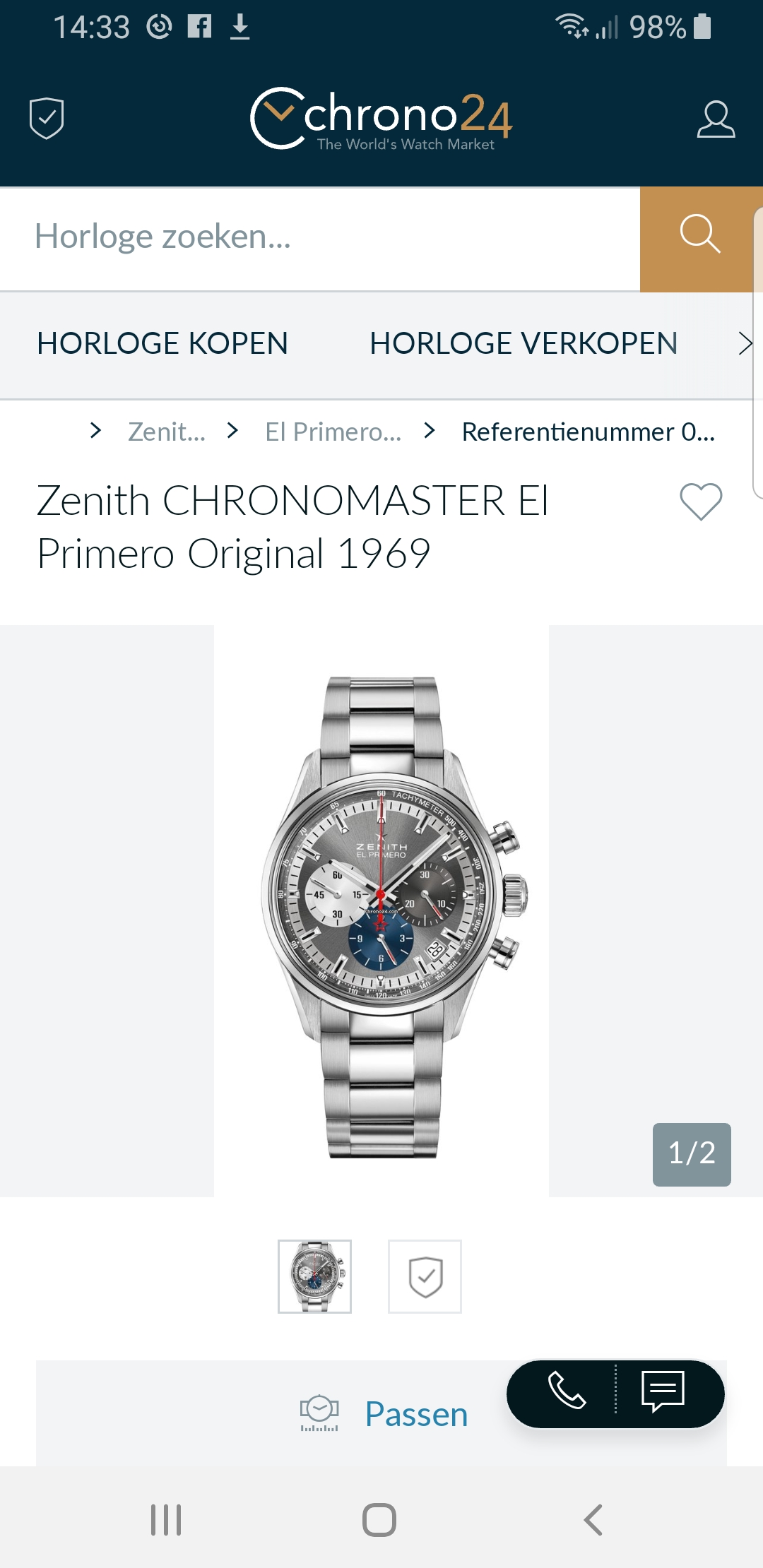The image size is (763, 1568).
Task: Select the watch photo thumbnail
Action: coord(314,1276)
